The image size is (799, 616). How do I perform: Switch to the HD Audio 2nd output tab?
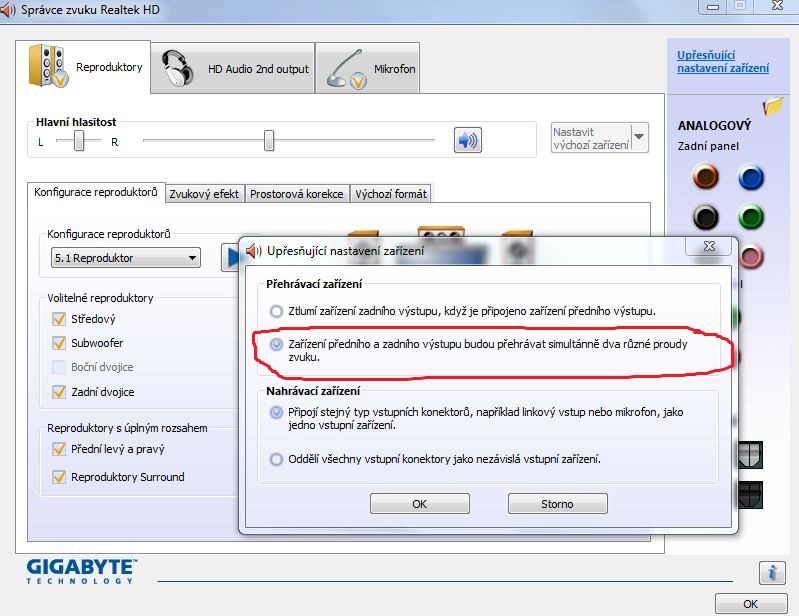tap(233, 69)
